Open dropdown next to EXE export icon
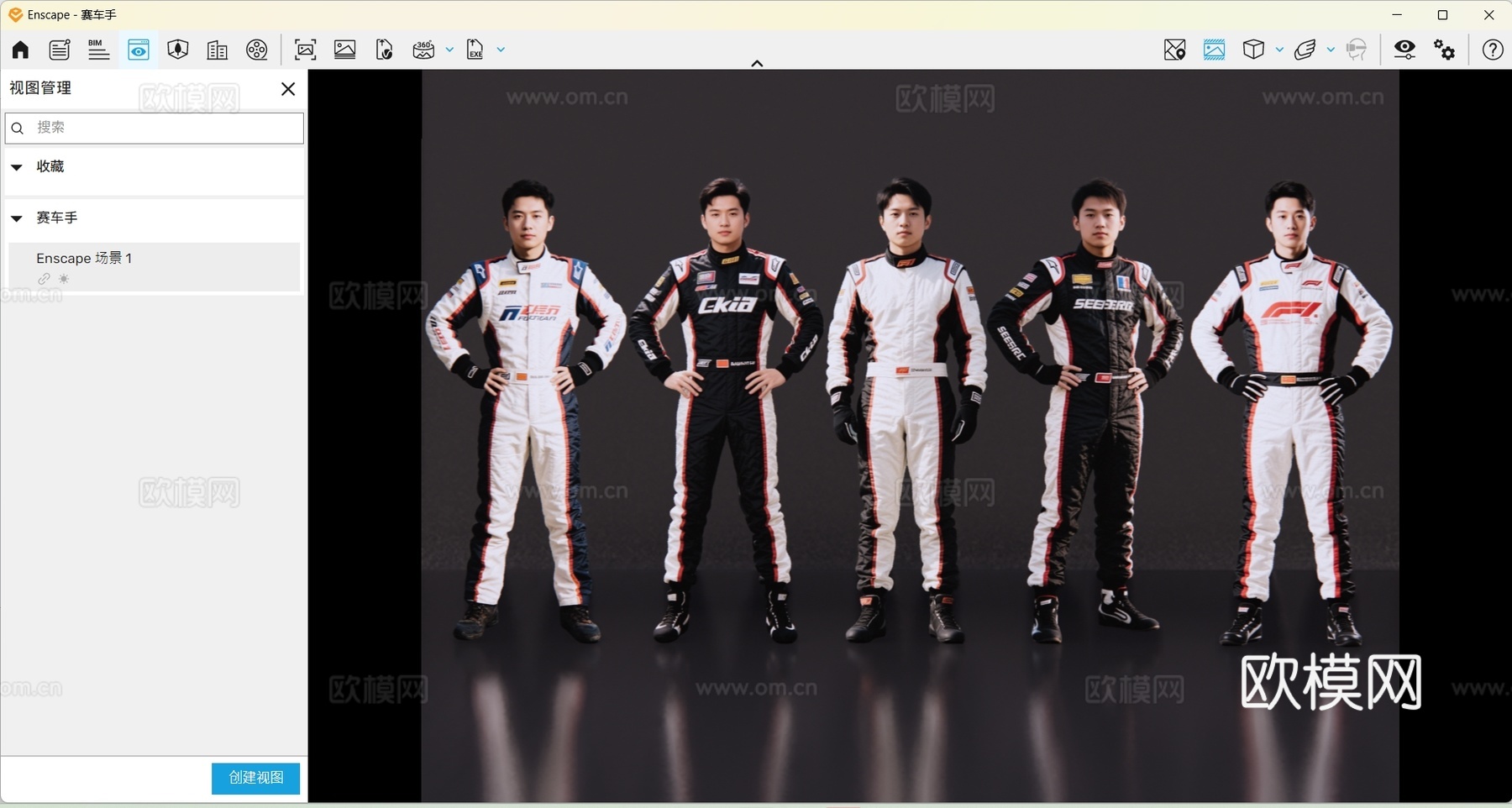 tap(501, 50)
